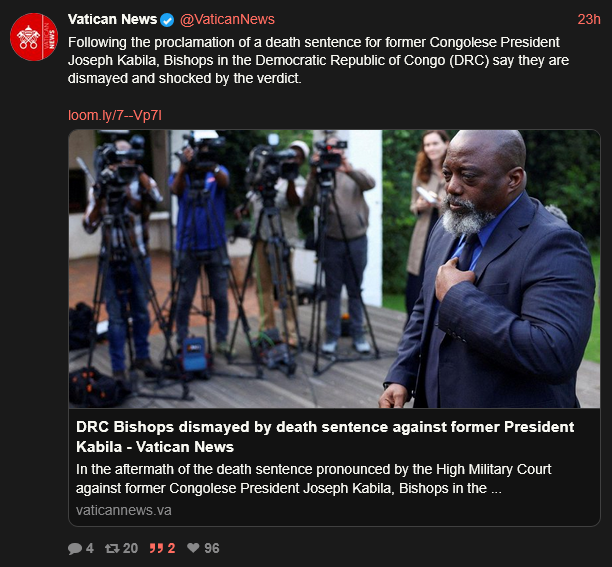This screenshot has height=567, width=612.
Task: Click the reply count 4
Action: pyautogui.click(x=90, y=548)
